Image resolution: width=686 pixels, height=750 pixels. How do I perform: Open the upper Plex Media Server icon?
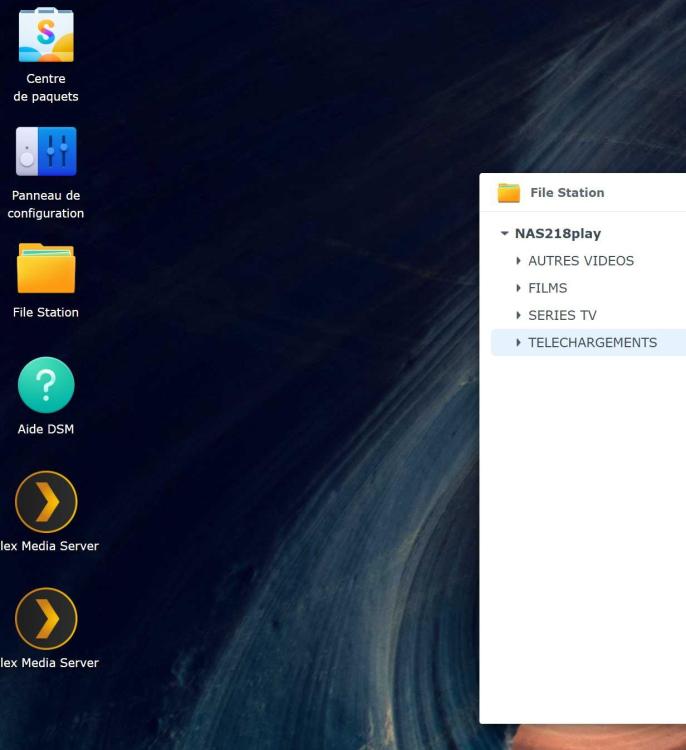(x=46, y=502)
